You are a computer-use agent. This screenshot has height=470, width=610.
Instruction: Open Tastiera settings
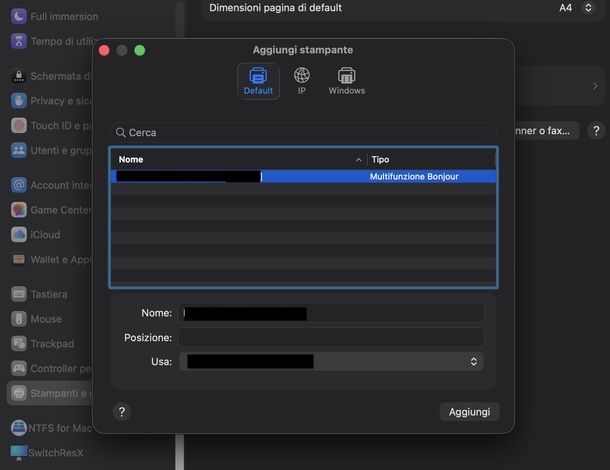coord(39,294)
